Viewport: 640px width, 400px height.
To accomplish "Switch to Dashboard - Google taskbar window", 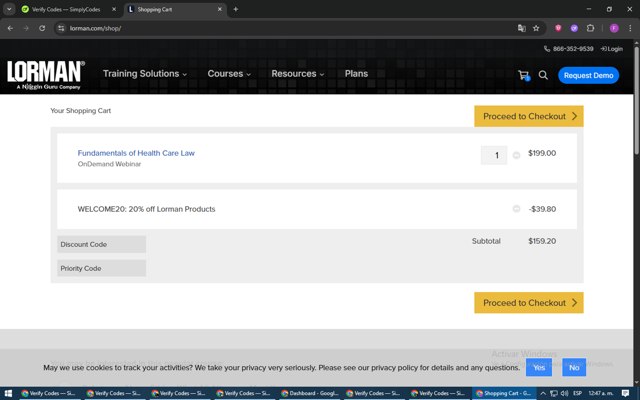I will [x=310, y=393].
